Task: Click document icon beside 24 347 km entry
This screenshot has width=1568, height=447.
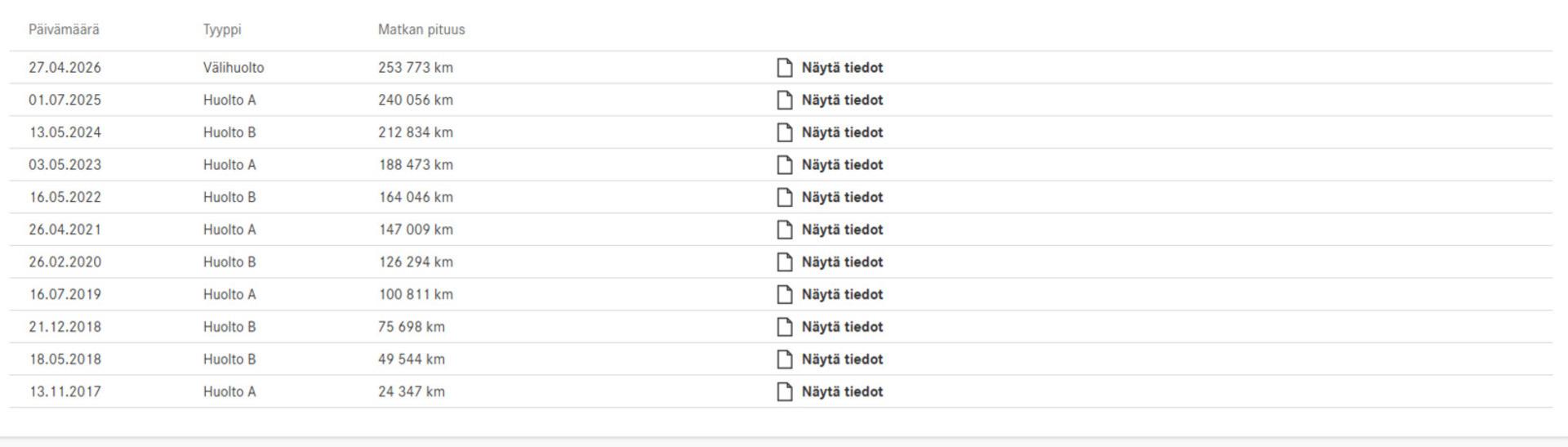Action: [784, 391]
